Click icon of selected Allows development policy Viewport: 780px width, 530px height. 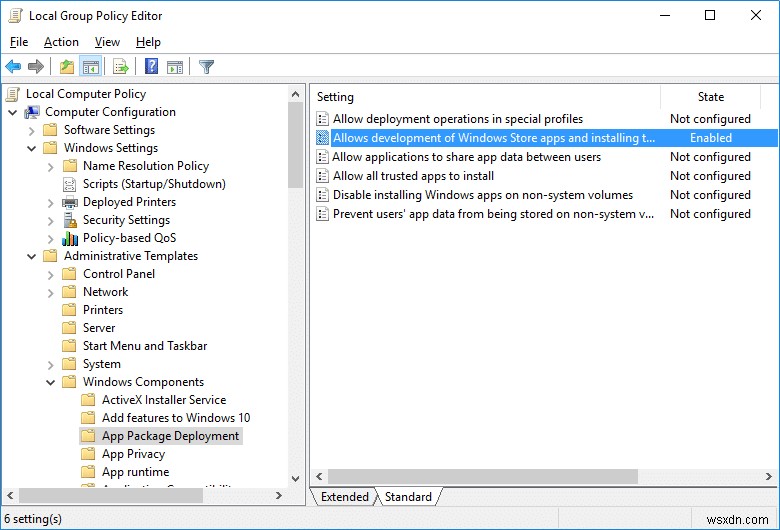322,138
